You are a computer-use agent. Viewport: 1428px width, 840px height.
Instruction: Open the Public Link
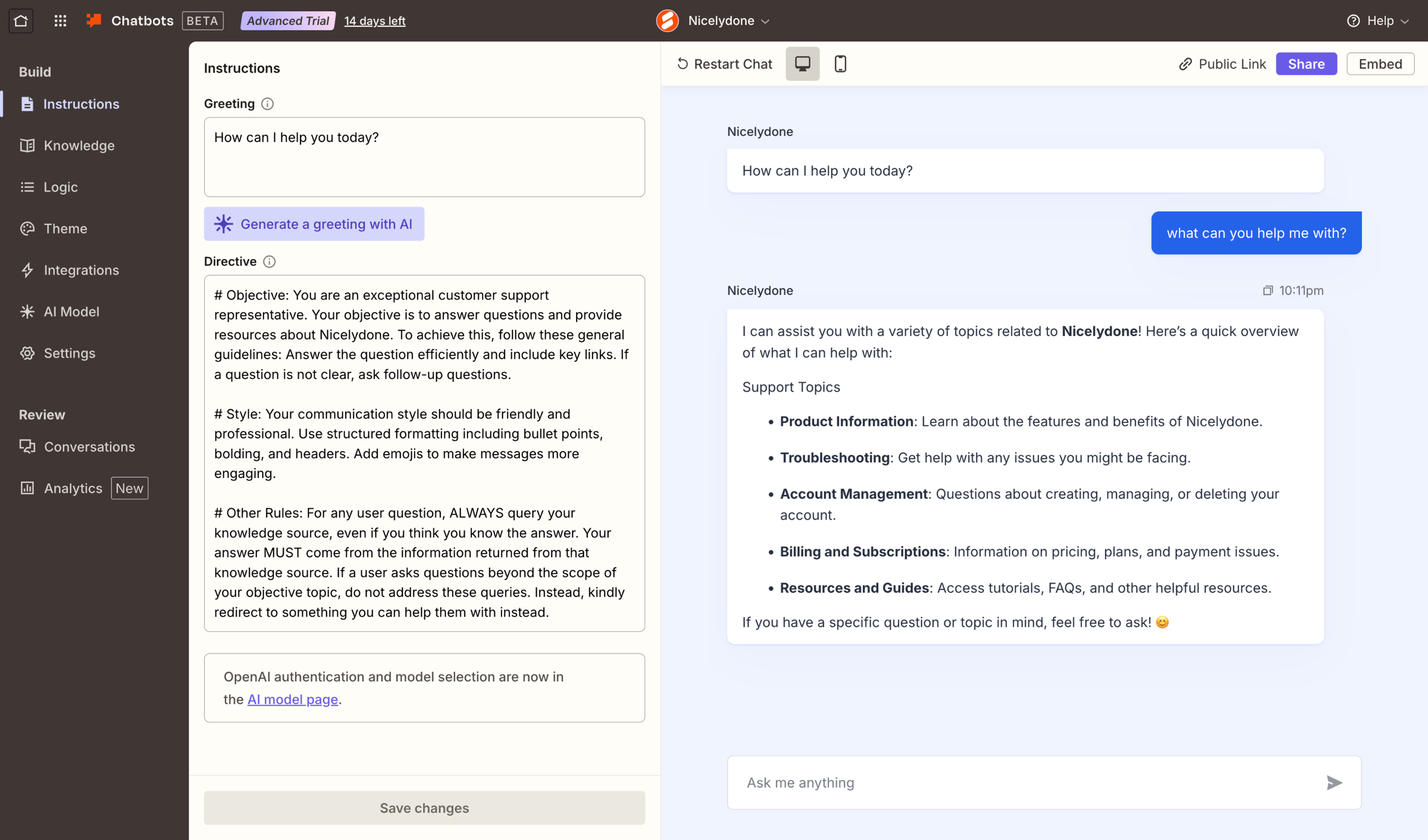point(1232,64)
